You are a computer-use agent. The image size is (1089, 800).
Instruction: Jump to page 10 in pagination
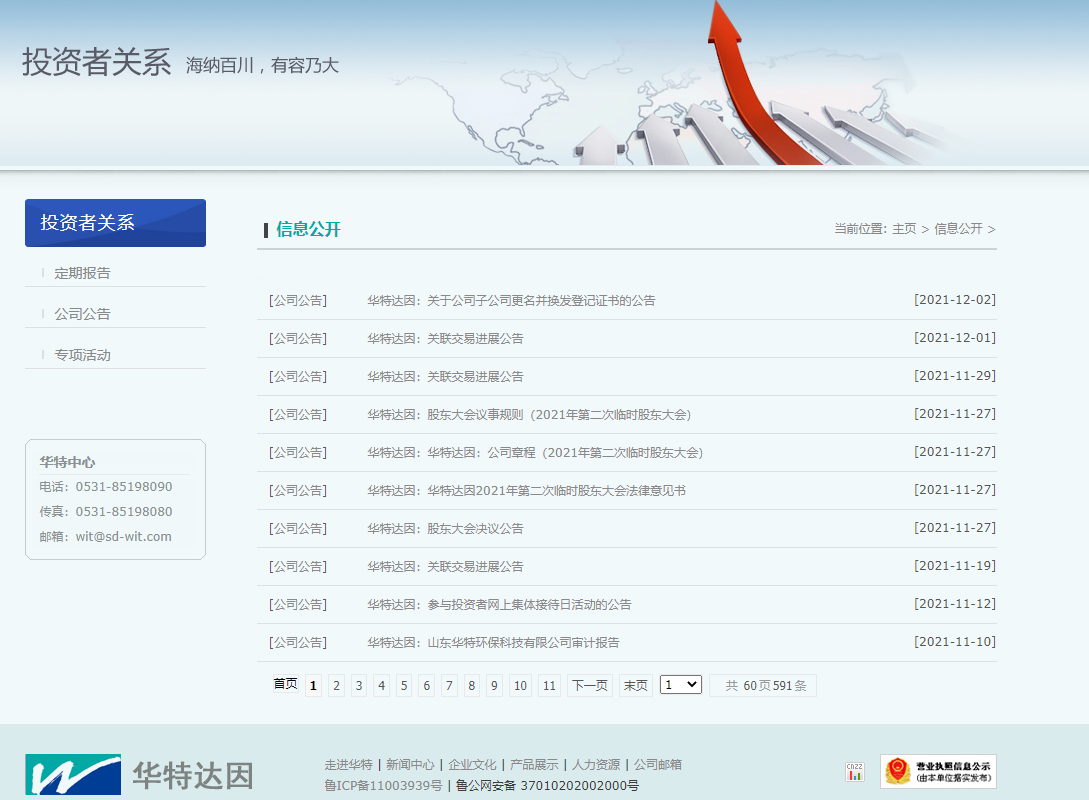point(520,685)
